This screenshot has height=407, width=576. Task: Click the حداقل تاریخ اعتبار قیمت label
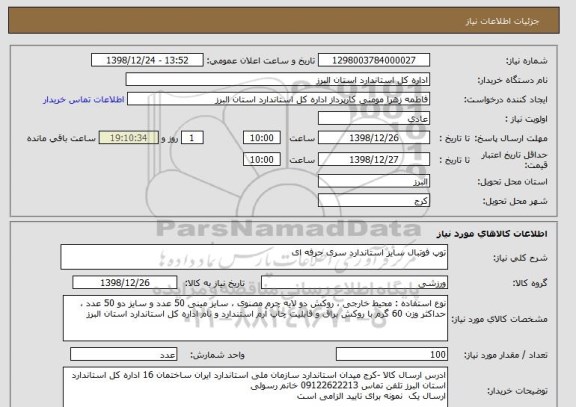click(514, 160)
